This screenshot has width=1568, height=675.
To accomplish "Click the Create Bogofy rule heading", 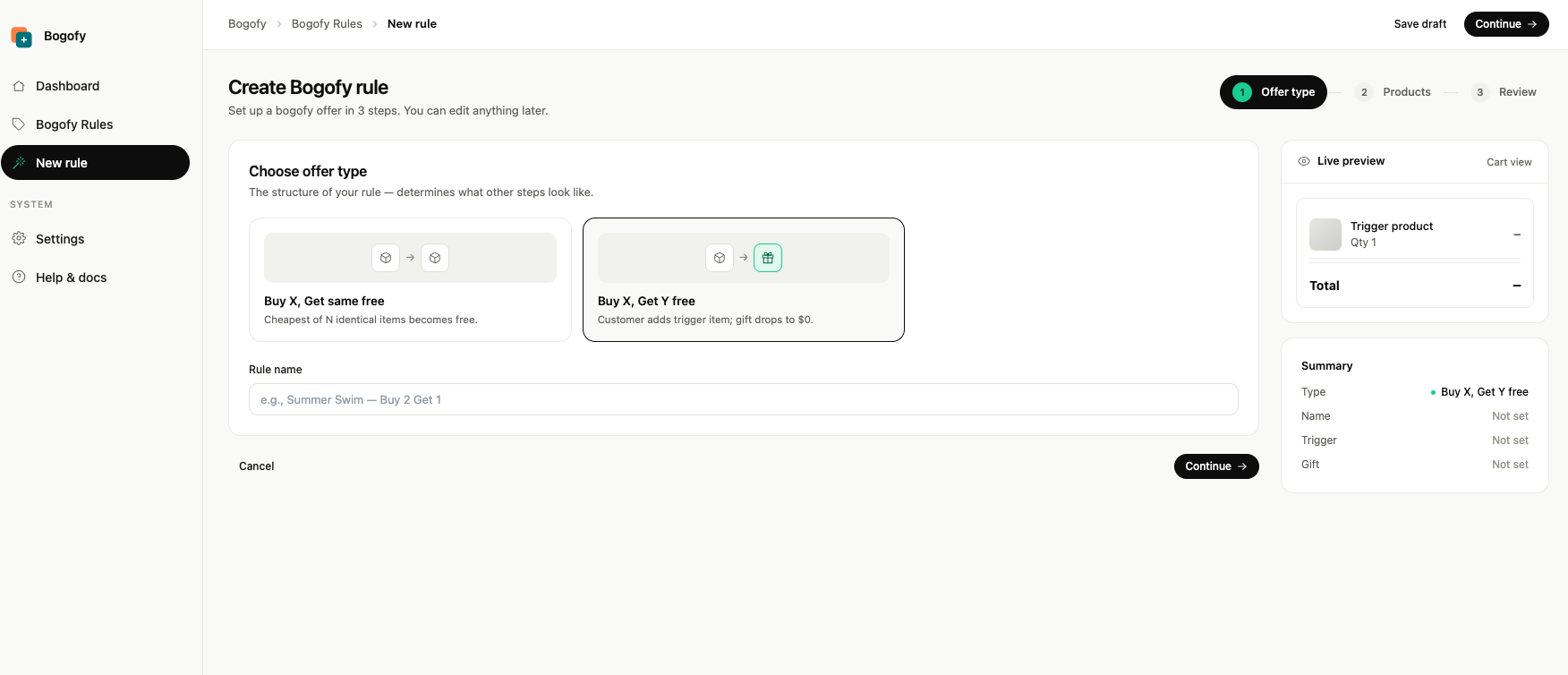I will coord(308,88).
